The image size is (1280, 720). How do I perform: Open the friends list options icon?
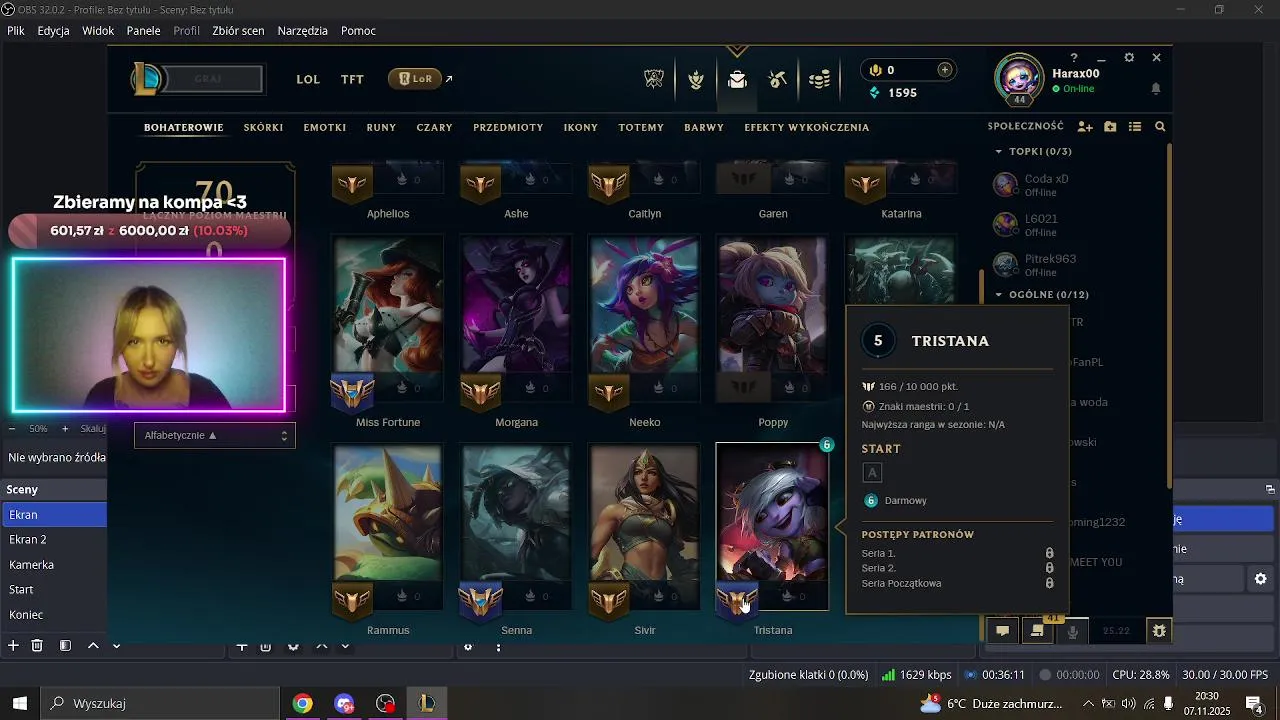pos(1135,127)
